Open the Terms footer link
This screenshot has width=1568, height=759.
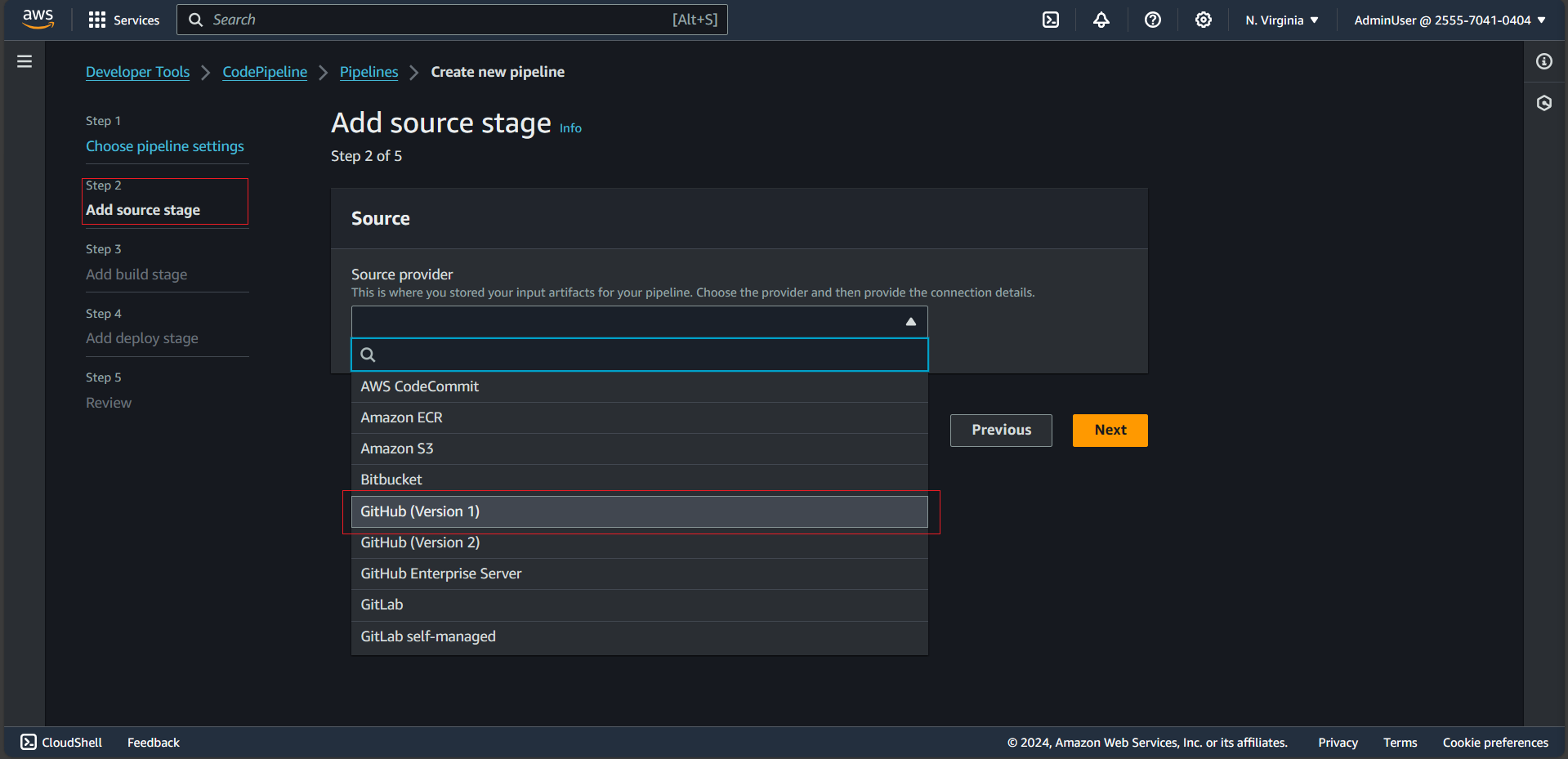click(x=1400, y=742)
